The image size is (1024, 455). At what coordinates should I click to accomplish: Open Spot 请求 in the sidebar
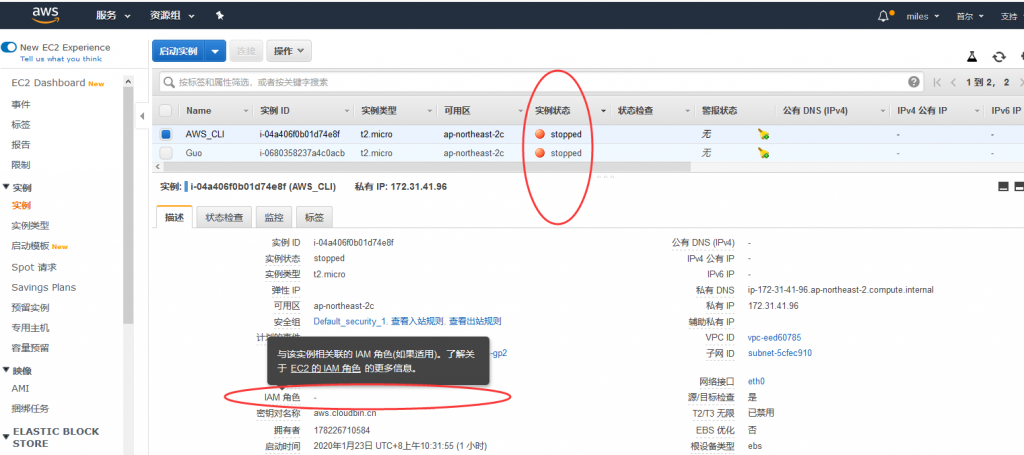click(34, 267)
